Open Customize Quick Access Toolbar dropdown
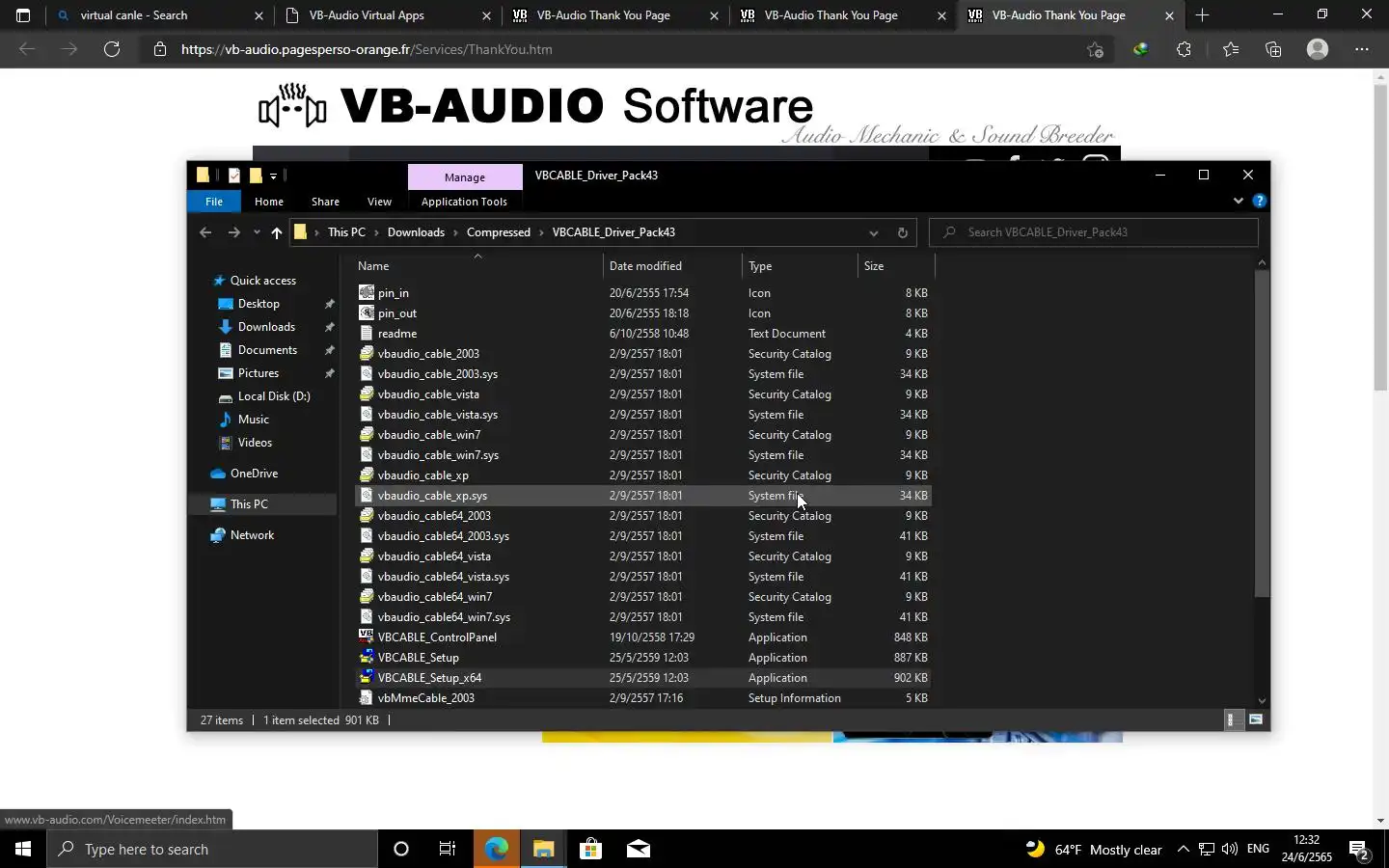The height and width of the screenshot is (868, 1389). [x=274, y=176]
